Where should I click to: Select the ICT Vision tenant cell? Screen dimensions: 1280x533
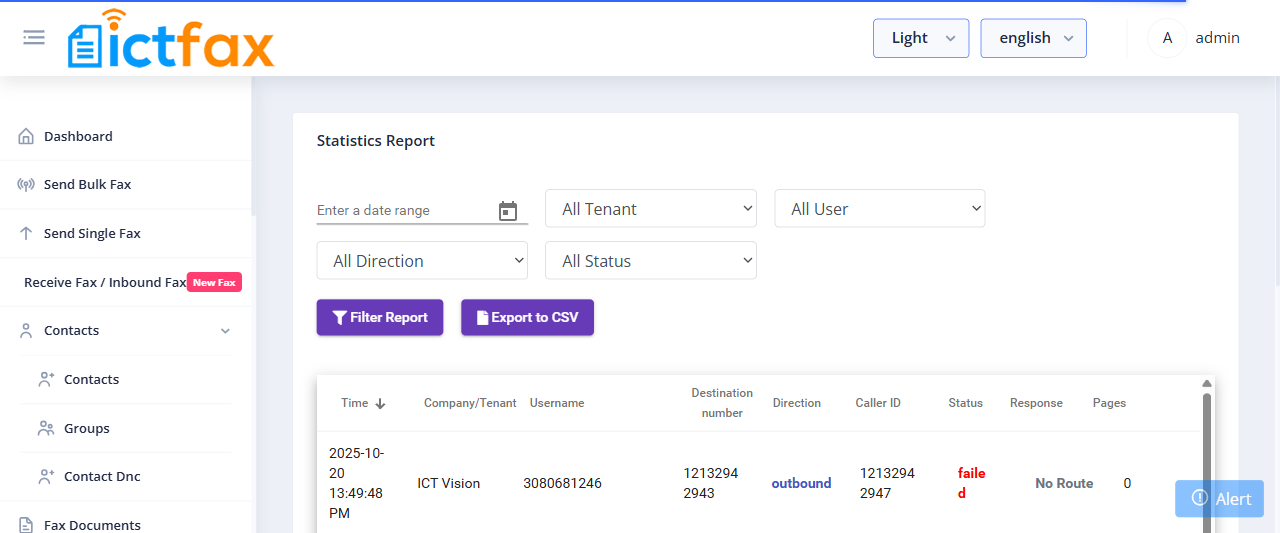tap(449, 483)
